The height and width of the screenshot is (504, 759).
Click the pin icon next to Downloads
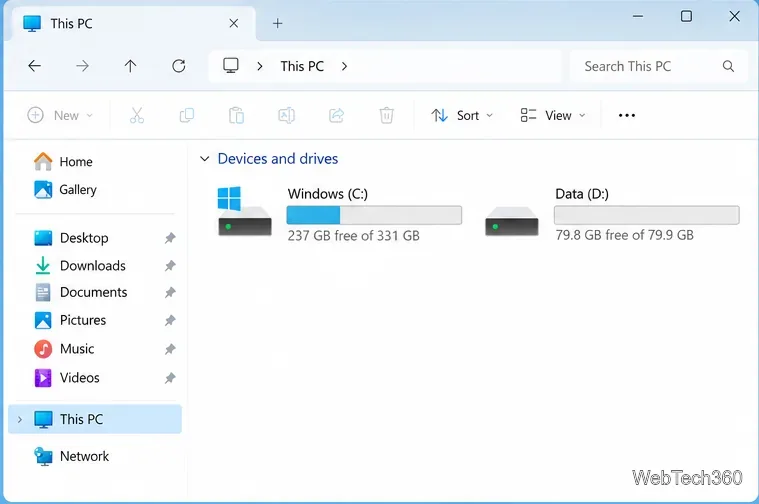pos(170,265)
